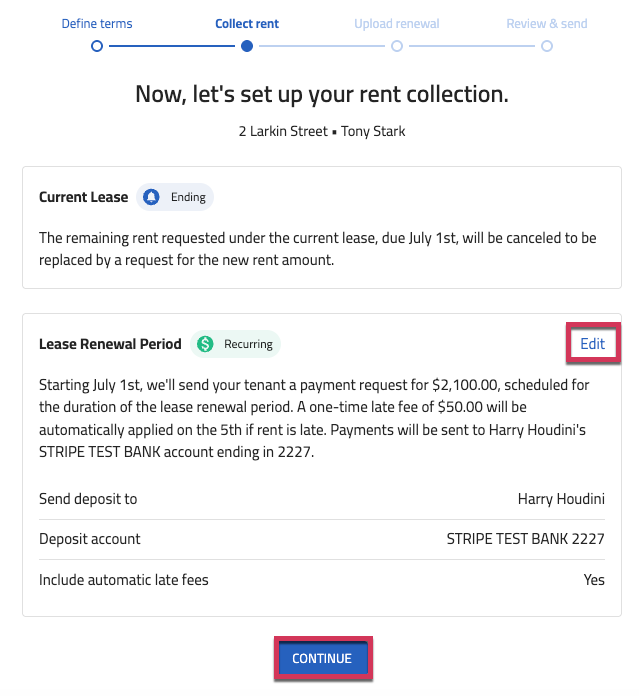Click the green dollar Recurring icon

coord(205,344)
